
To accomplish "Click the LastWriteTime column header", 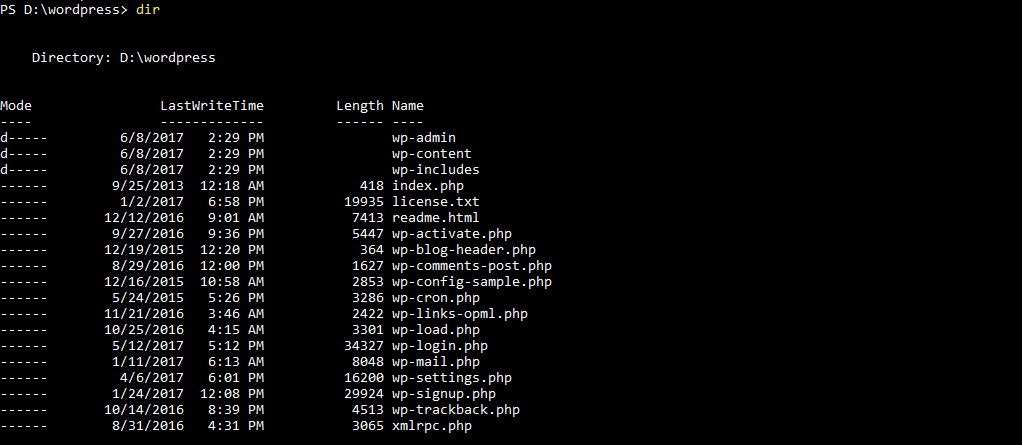I will [212, 105].
